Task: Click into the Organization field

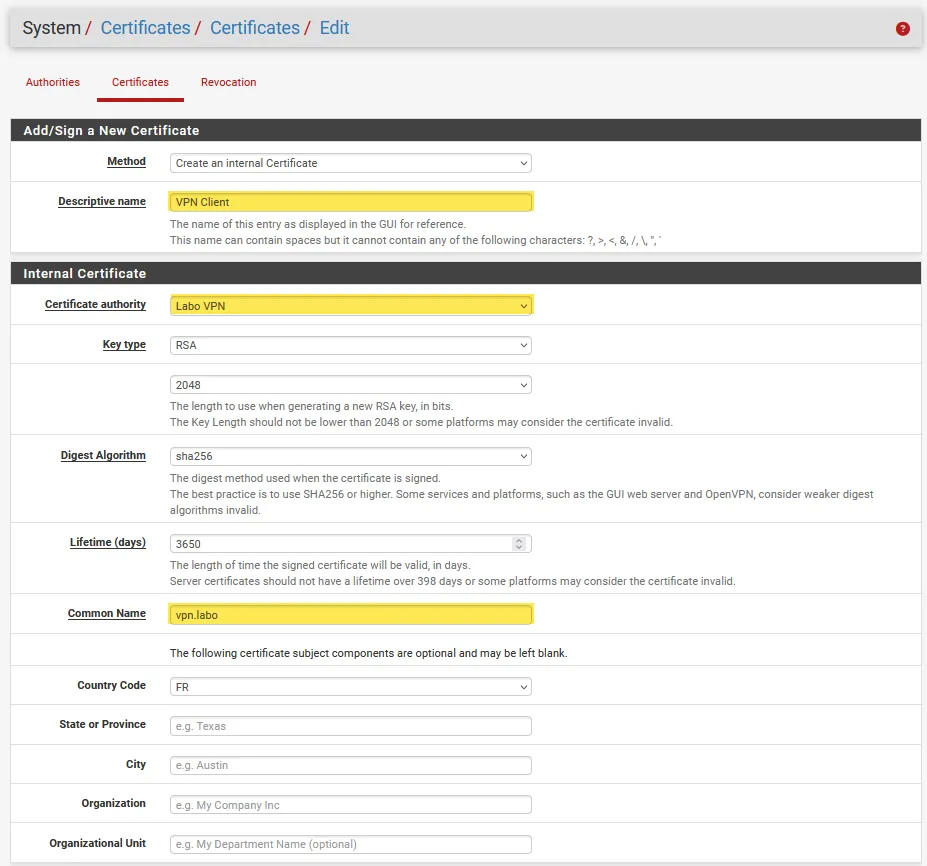Action: [x=350, y=805]
